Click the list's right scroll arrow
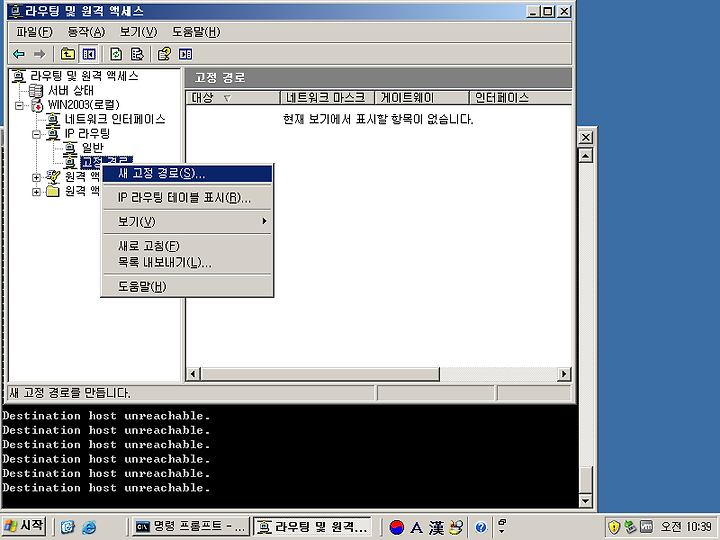 (564, 374)
